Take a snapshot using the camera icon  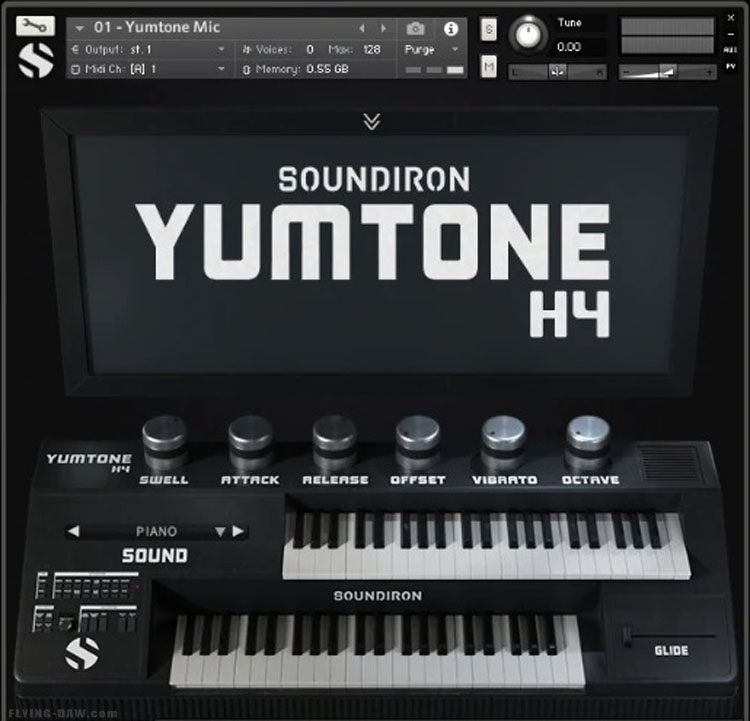(x=415, y=29)
